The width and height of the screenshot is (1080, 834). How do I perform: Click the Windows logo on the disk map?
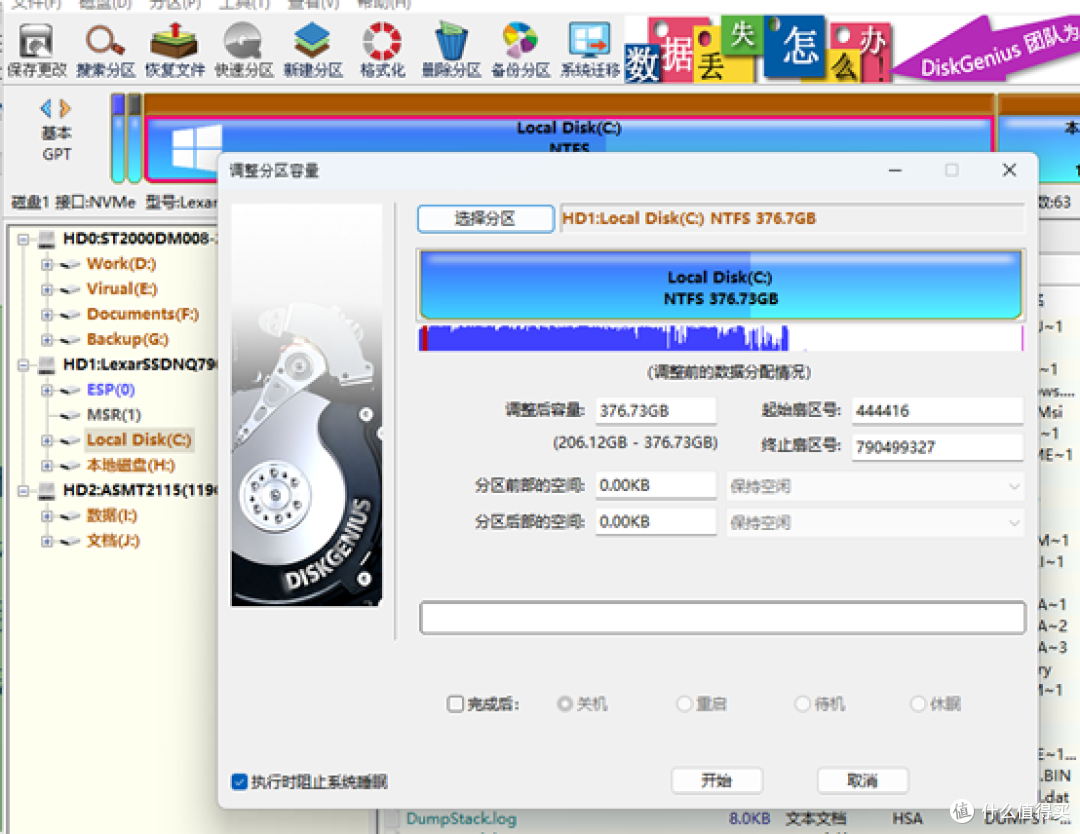coord(196,146)
